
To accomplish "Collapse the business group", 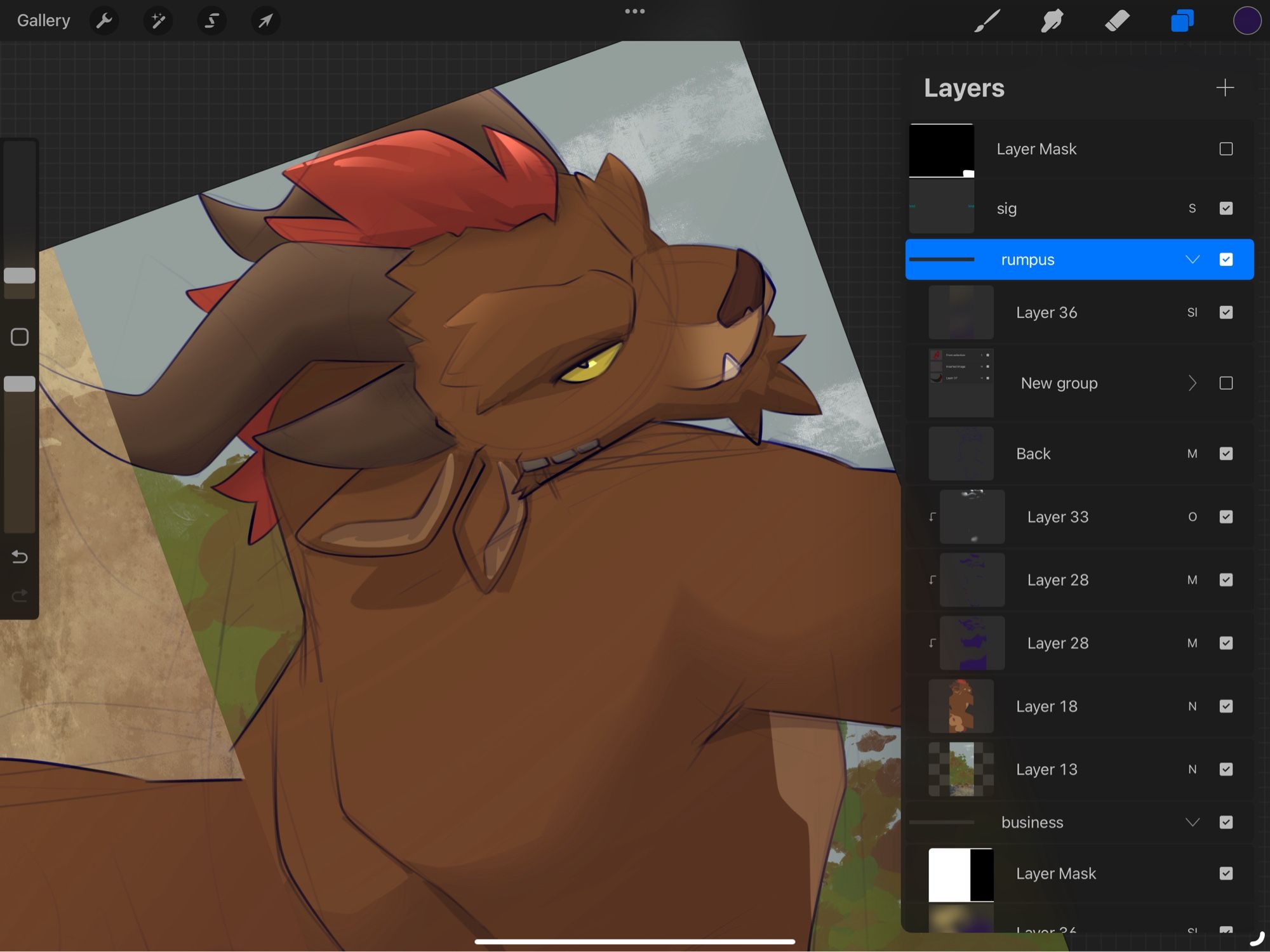I will pyautogui.click(x=1193, y=823).
